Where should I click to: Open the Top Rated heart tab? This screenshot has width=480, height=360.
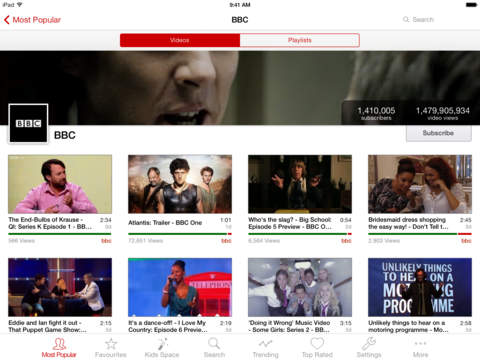pyautogui.click(x=317, y=348)
